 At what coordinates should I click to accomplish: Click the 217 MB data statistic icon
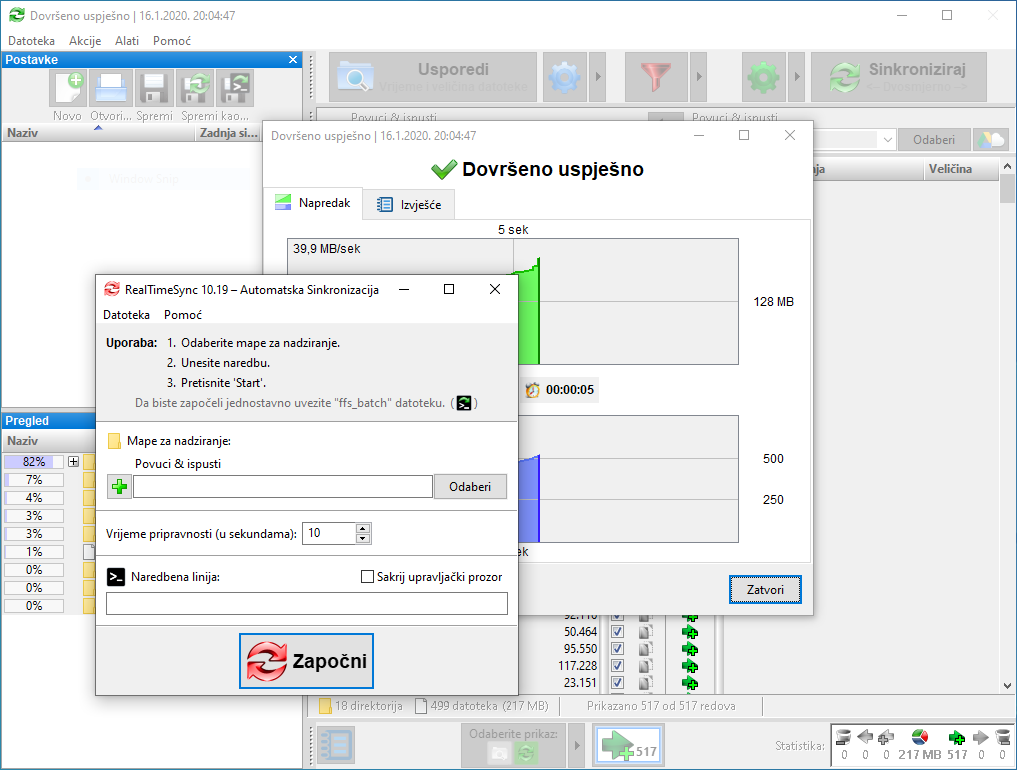click(919, 738)
